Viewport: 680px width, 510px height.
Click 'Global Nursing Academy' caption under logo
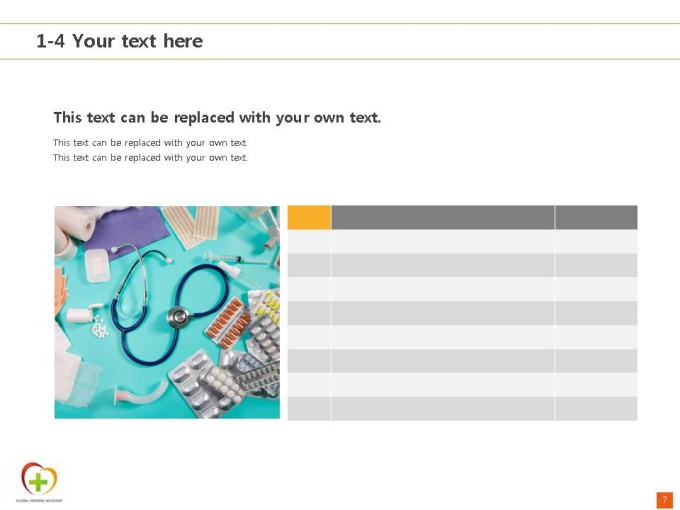click(39, 500)
